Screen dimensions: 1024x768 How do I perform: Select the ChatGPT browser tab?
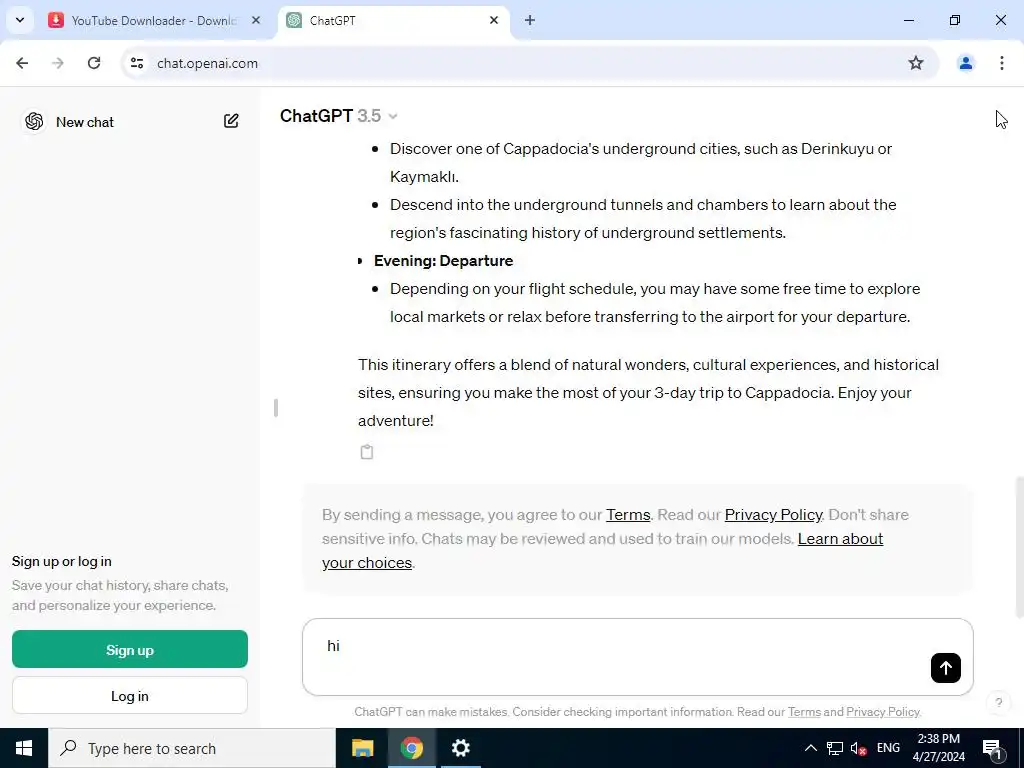[392, 20]
